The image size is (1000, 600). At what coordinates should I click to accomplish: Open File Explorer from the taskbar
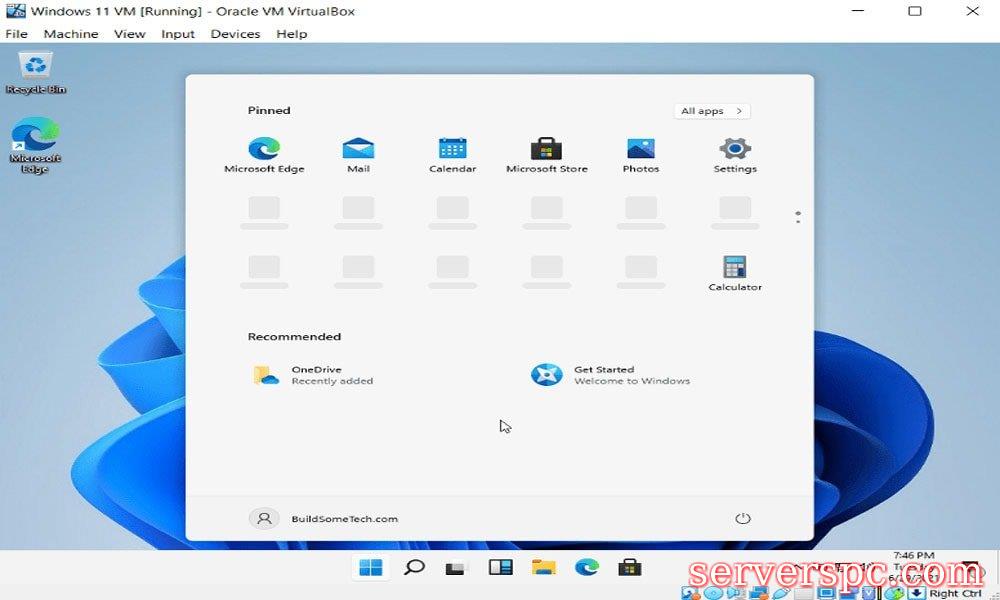point(543,568)
